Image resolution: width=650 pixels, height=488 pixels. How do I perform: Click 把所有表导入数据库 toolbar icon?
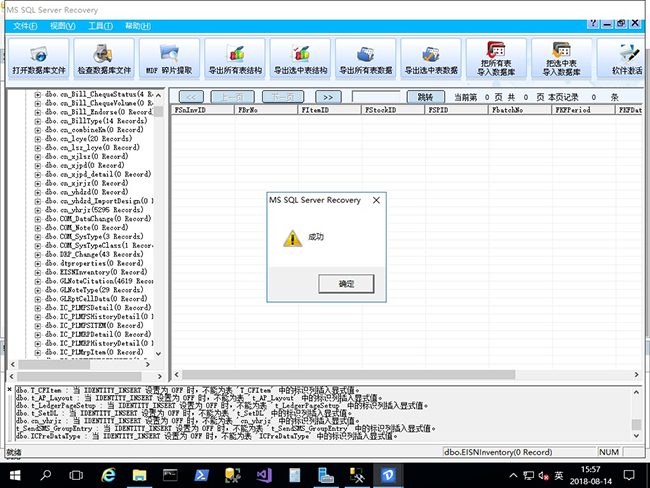coord(497,59)
